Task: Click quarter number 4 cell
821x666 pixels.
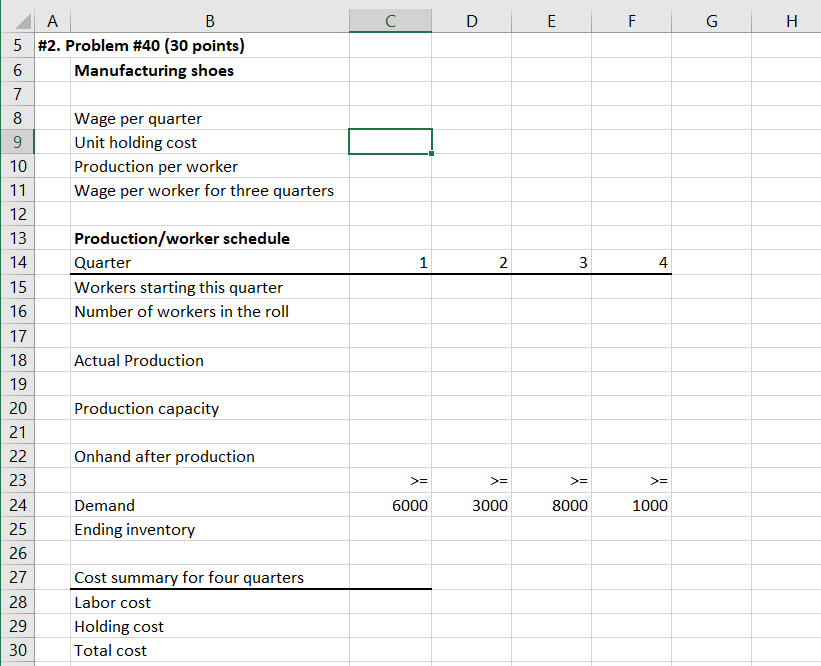Action: pyautogui.click(x=631, y=262)
